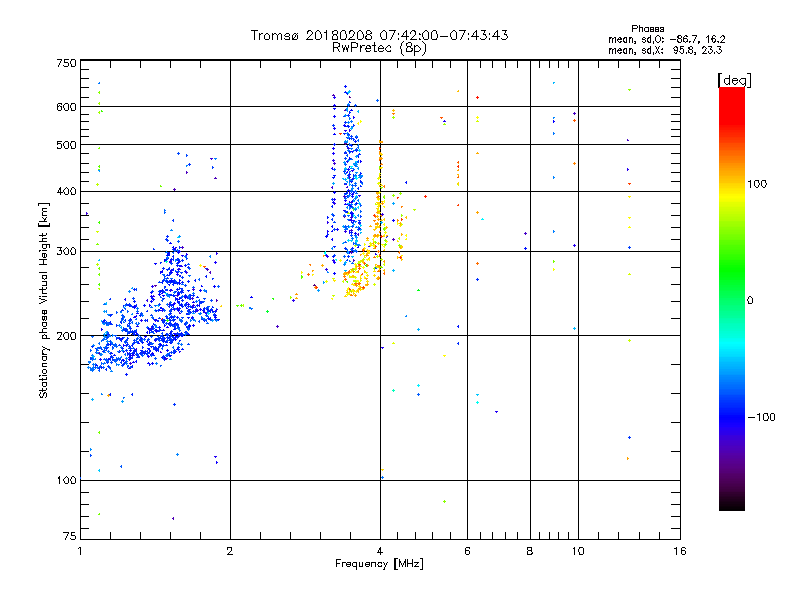Click y-axis tick label '400'
The image size is (800, 600).
pos(66,191)
